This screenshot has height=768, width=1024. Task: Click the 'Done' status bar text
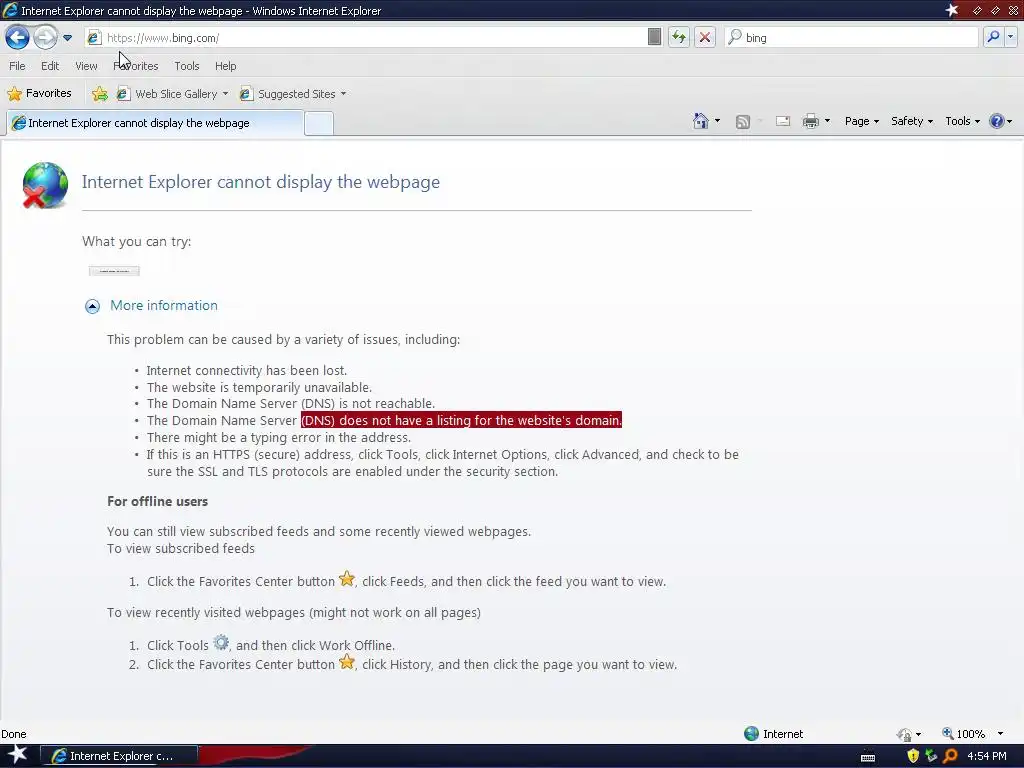pyautogui.click(x=14, y=734)
